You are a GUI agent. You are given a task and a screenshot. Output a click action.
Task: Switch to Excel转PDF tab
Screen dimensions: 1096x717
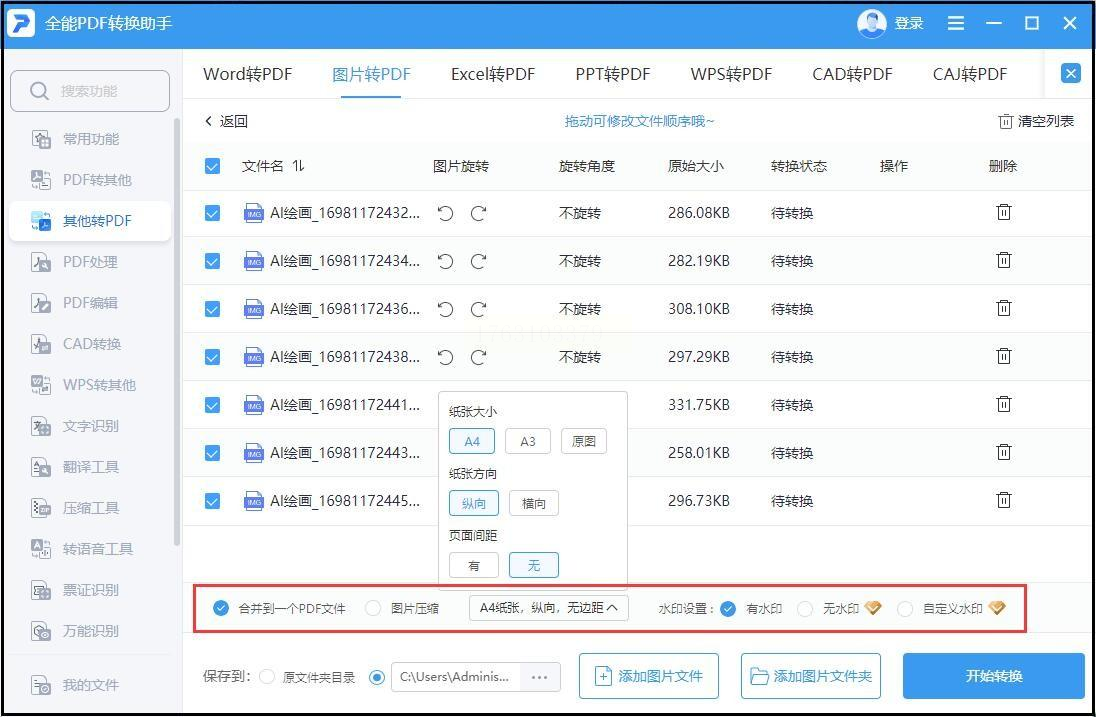[493, 74]
